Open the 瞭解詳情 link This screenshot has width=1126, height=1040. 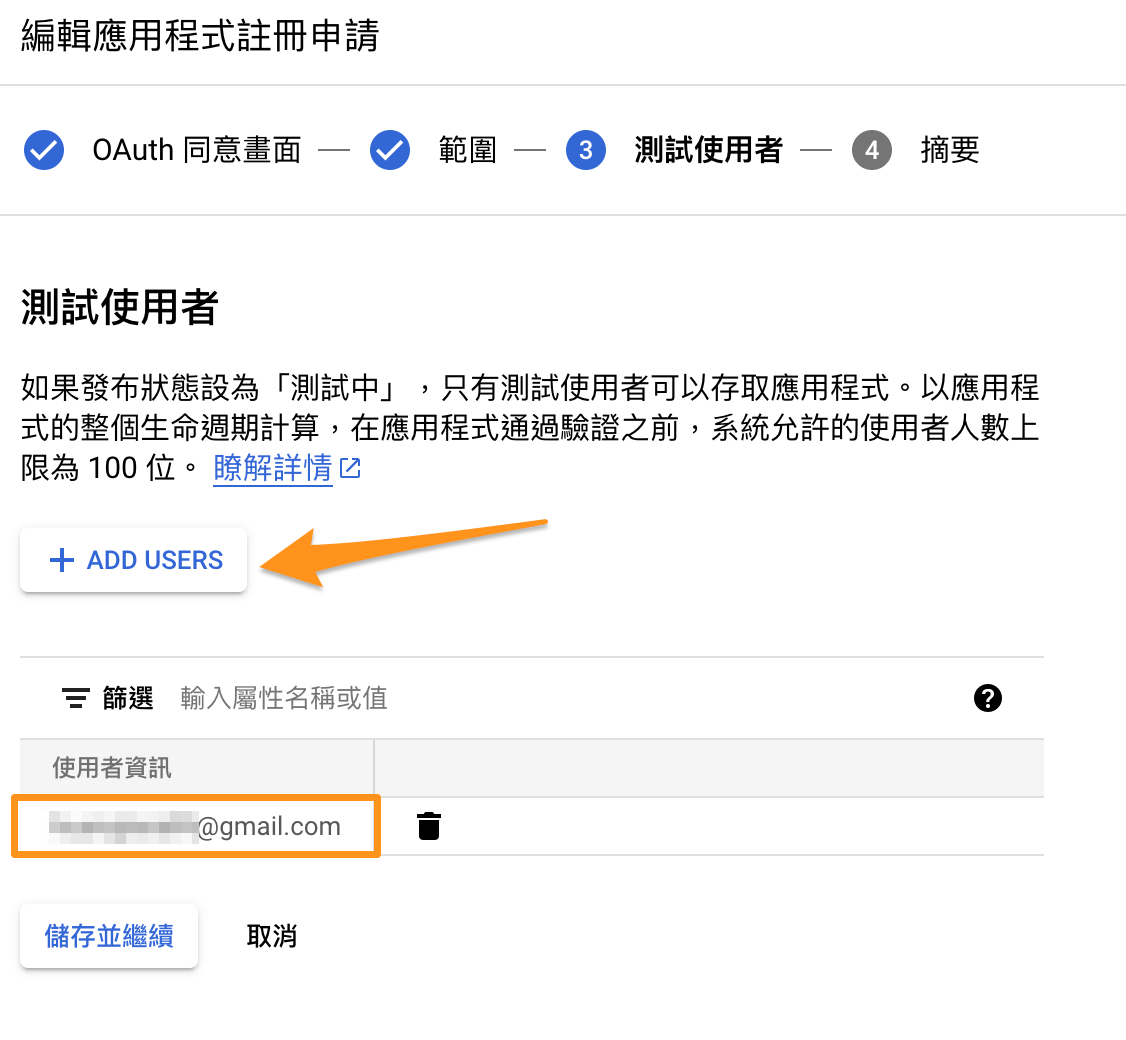272,468
